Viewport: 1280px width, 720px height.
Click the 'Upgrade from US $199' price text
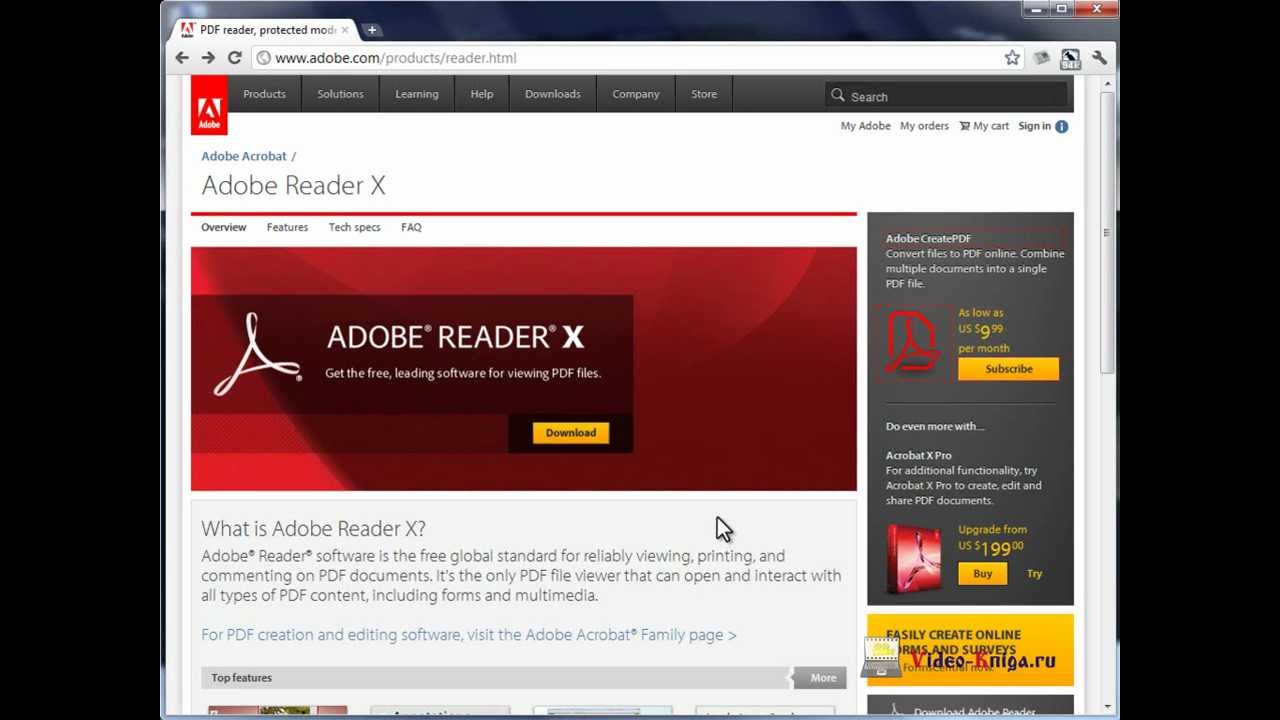(992, 539)
